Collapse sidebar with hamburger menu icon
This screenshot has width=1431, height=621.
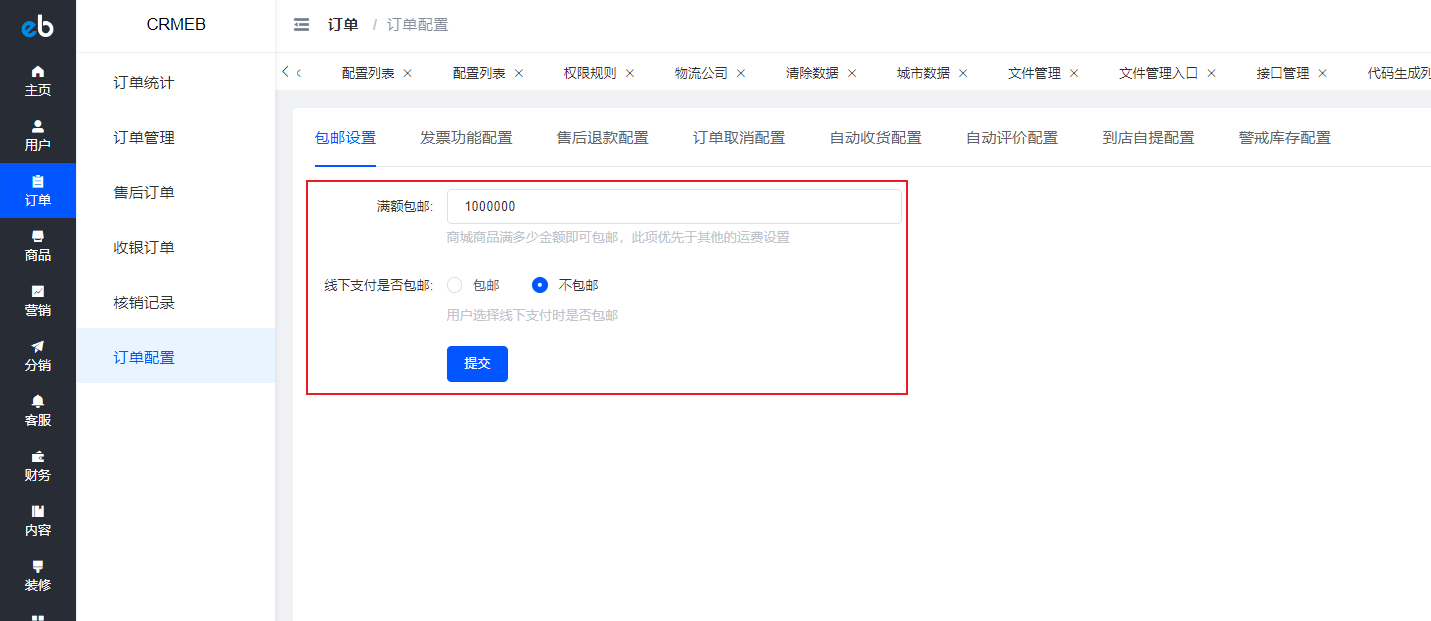tap(301, 25)
